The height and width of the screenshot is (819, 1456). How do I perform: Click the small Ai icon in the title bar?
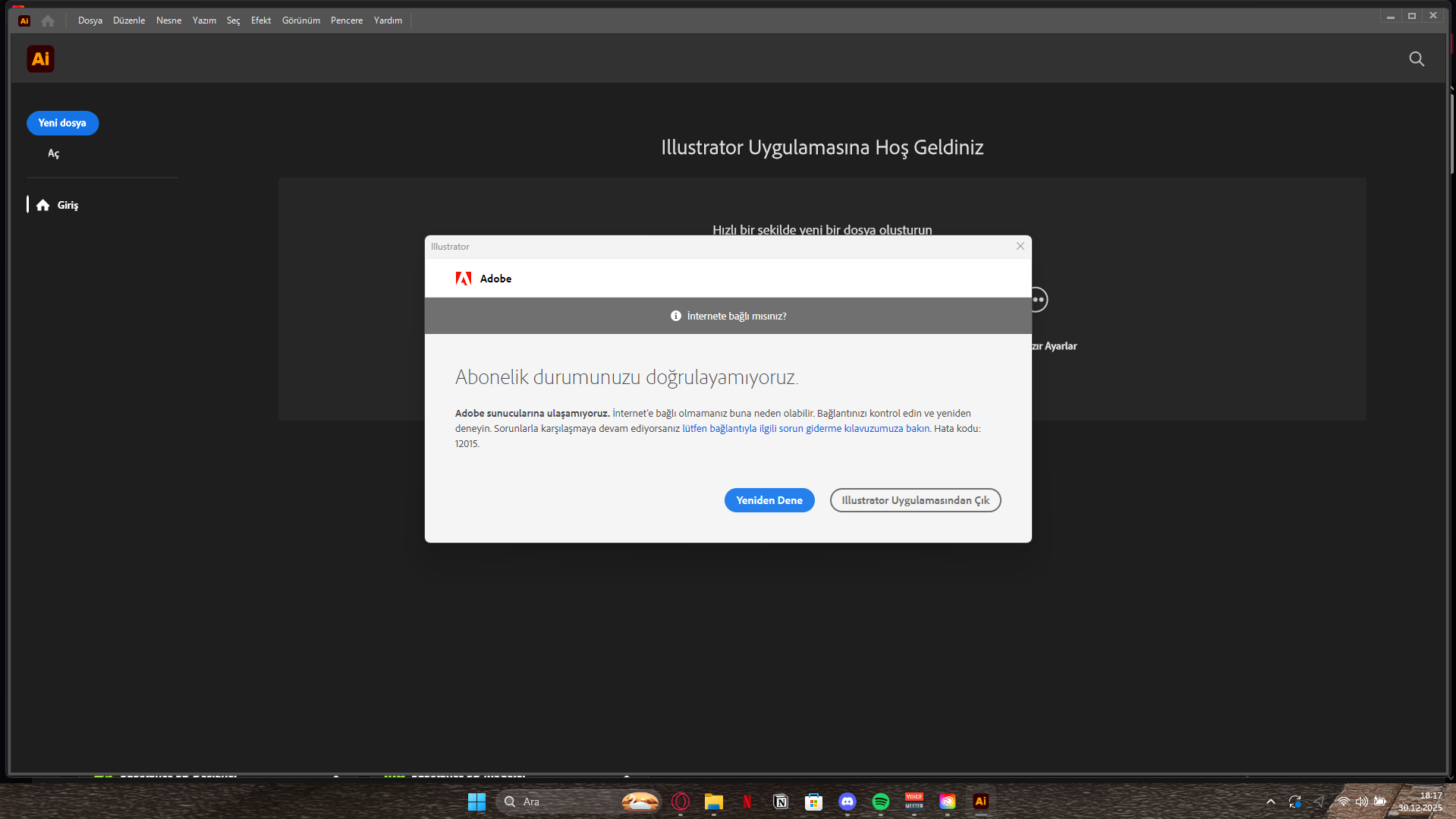tap(24, 20)
